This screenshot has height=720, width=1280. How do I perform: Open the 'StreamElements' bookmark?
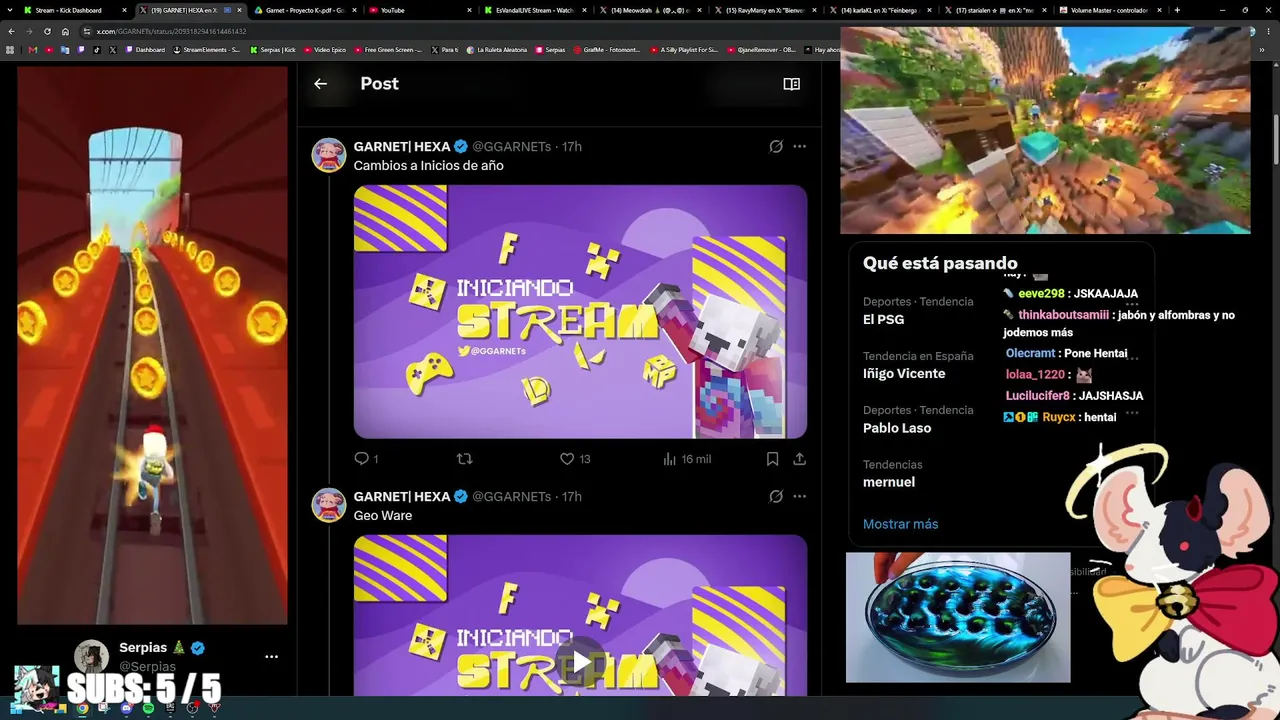tap(206, 49)
